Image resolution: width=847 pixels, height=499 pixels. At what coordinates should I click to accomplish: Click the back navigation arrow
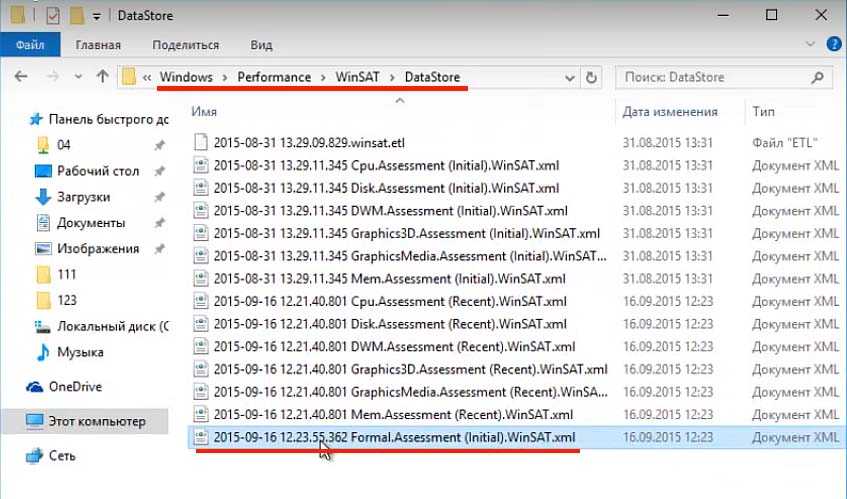click(22, 77)
